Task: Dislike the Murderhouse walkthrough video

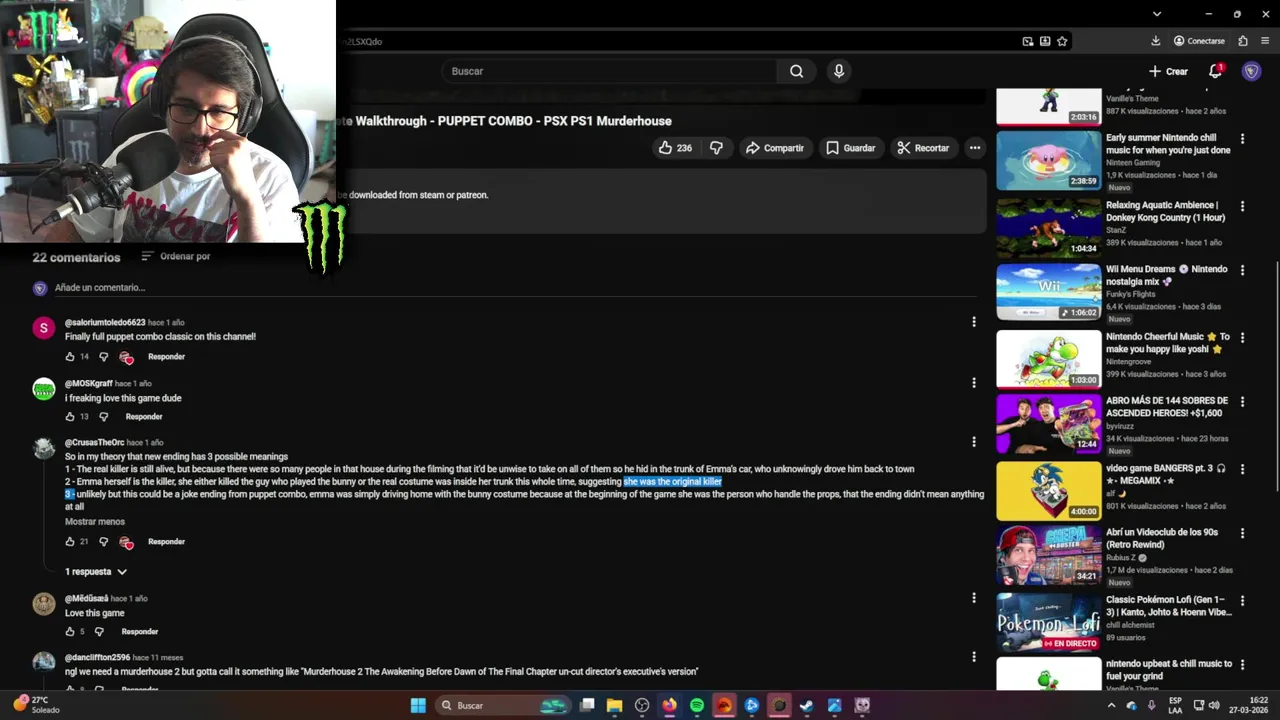Action: (x=716, y=148)
